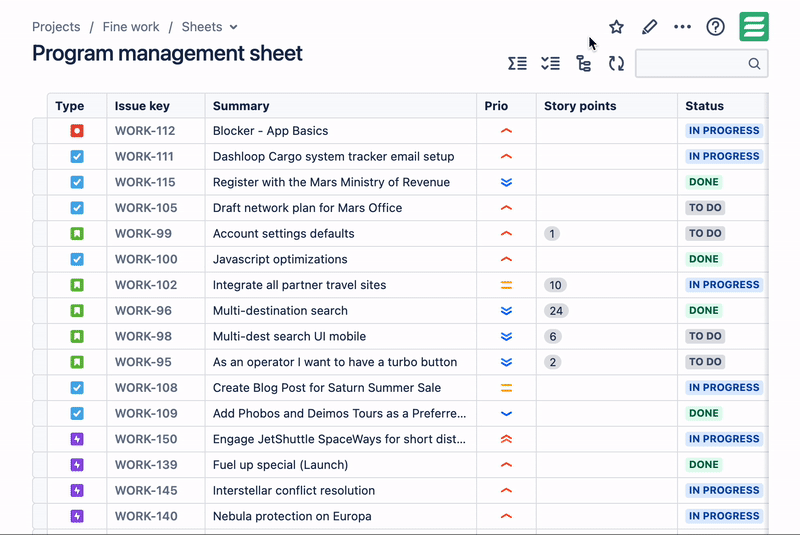Click summary 'Multi-destination search'
This screenshot has height=535, width=800.
click(x=280, y=311)
